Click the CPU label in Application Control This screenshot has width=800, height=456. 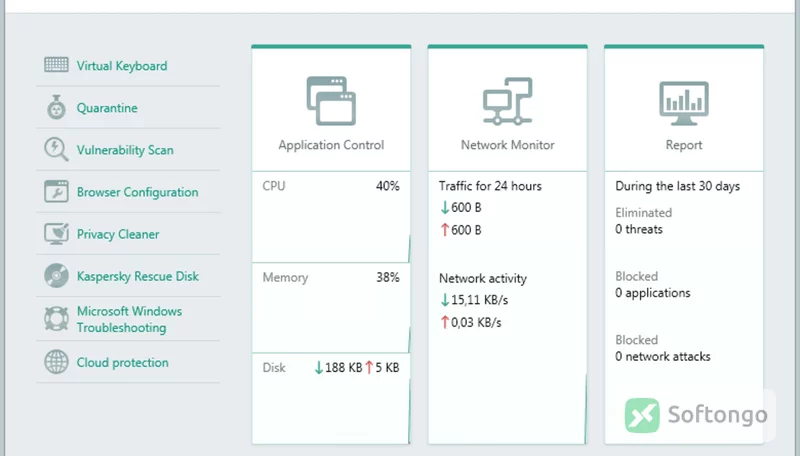(x=274, y=186)
